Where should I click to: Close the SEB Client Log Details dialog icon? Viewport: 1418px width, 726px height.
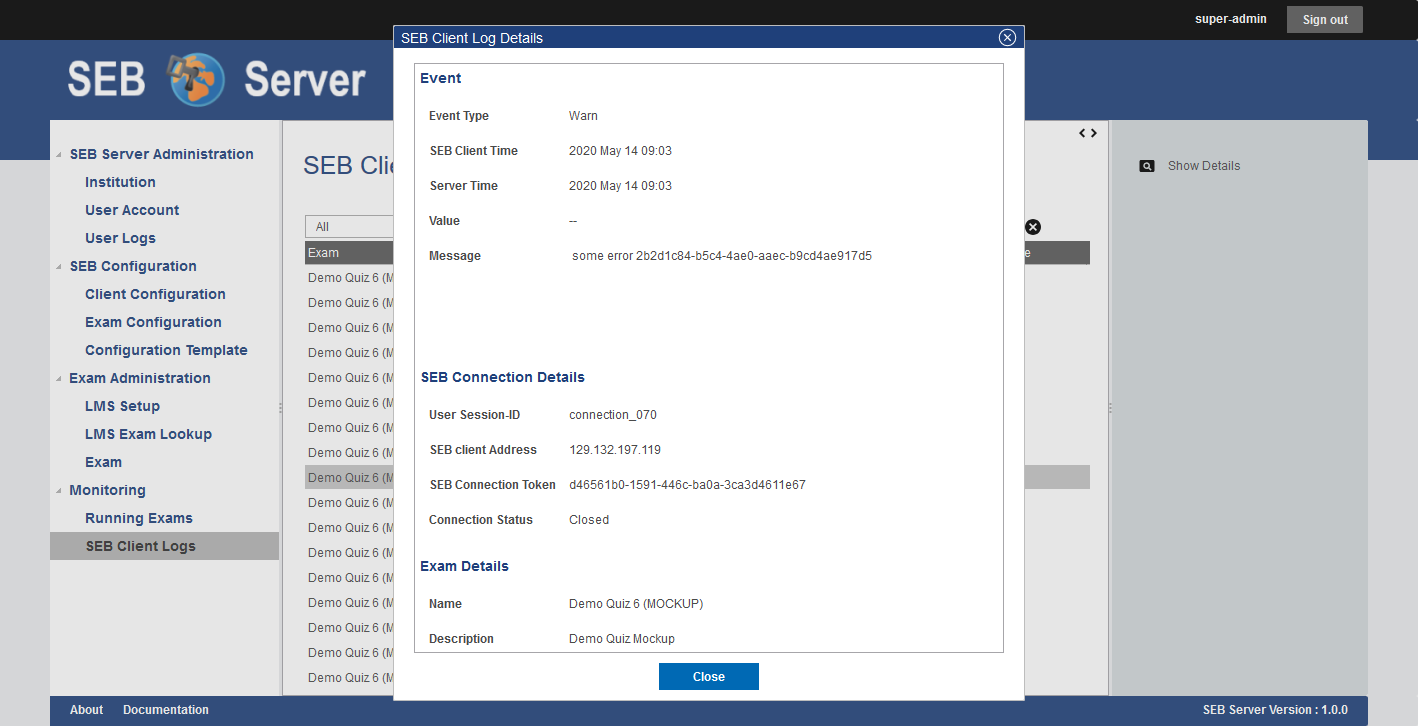coord(1007,38)
